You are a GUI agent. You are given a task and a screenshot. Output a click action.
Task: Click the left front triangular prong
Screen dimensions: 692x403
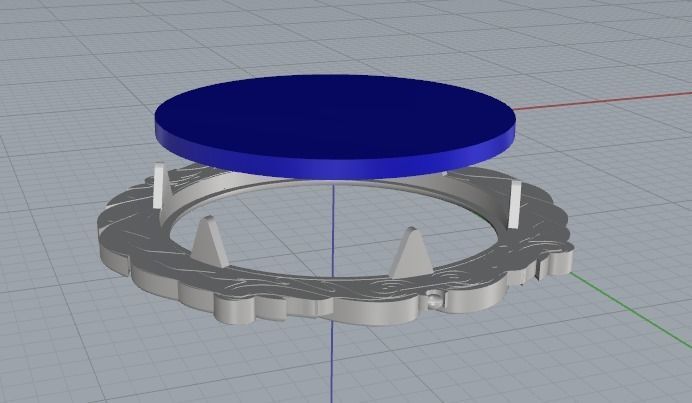(210, 241)
